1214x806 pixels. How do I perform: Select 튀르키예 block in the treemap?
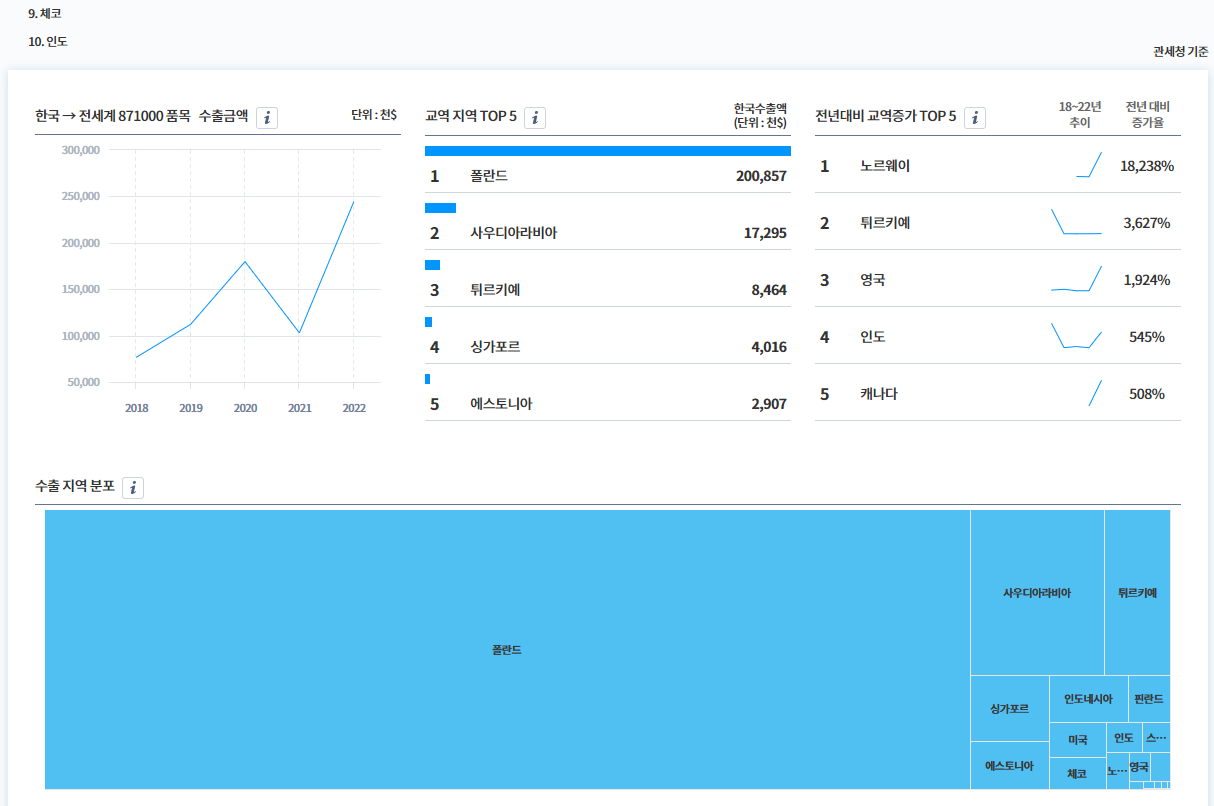point(1137,593)
